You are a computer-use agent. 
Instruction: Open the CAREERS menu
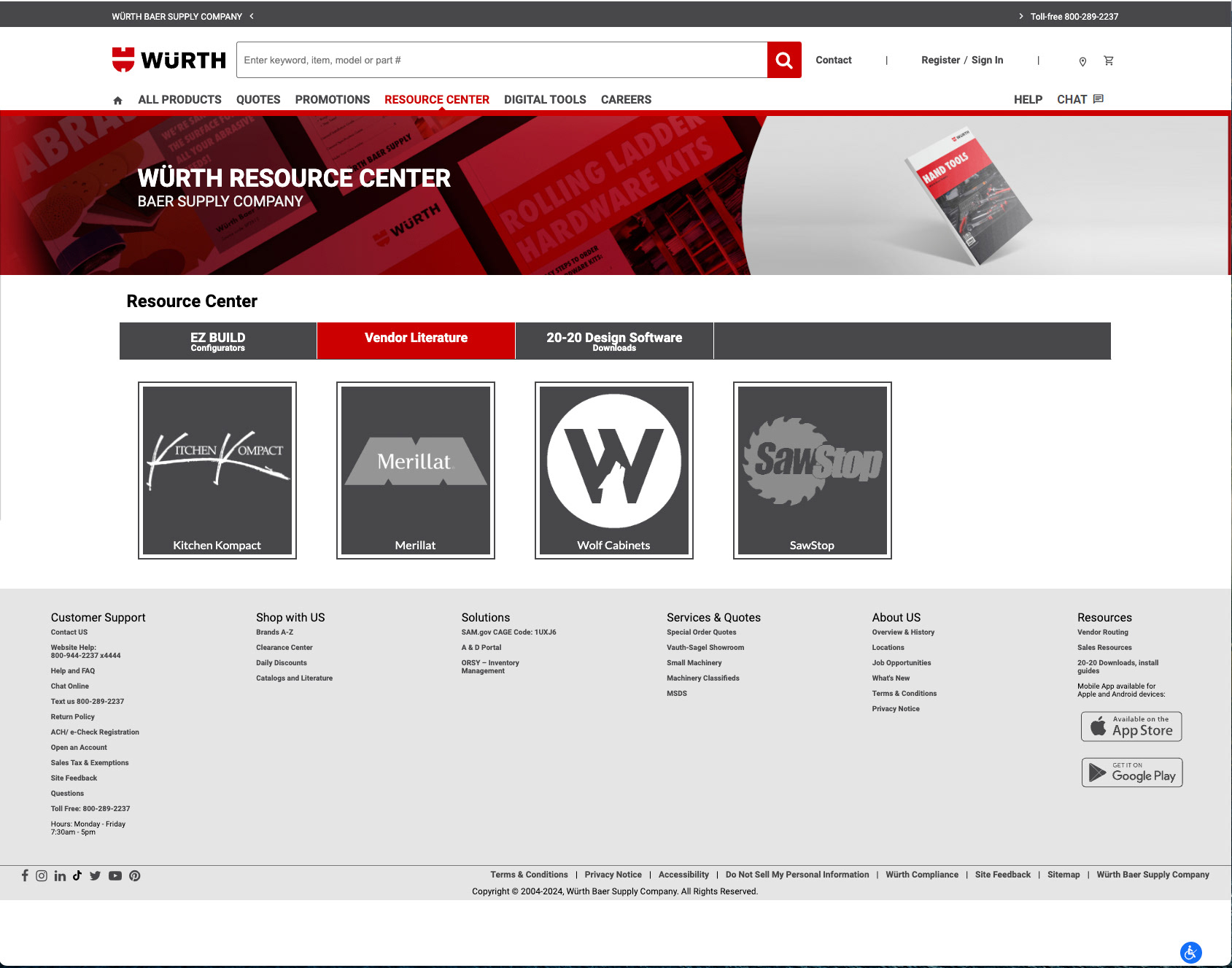tap(626, 99)
